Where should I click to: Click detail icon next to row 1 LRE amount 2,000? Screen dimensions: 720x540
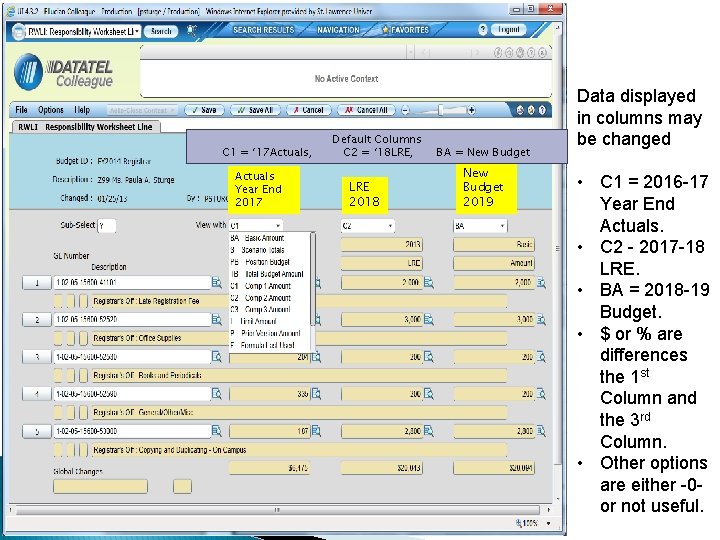428,282
